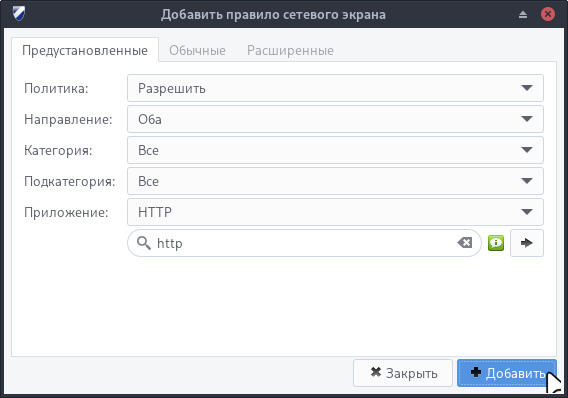
Task: Switch to the Обычные tab
Action: pyautogui.click(x=197, y=50)
